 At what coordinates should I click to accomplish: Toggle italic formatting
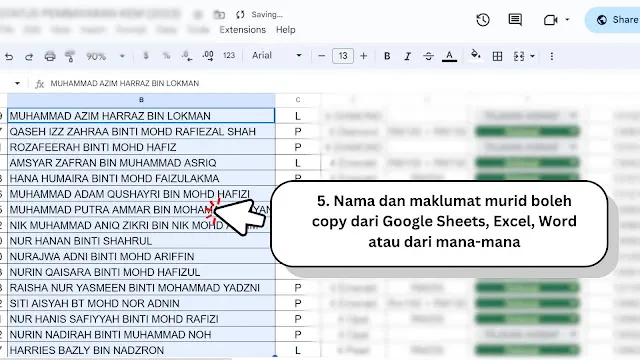407,56
